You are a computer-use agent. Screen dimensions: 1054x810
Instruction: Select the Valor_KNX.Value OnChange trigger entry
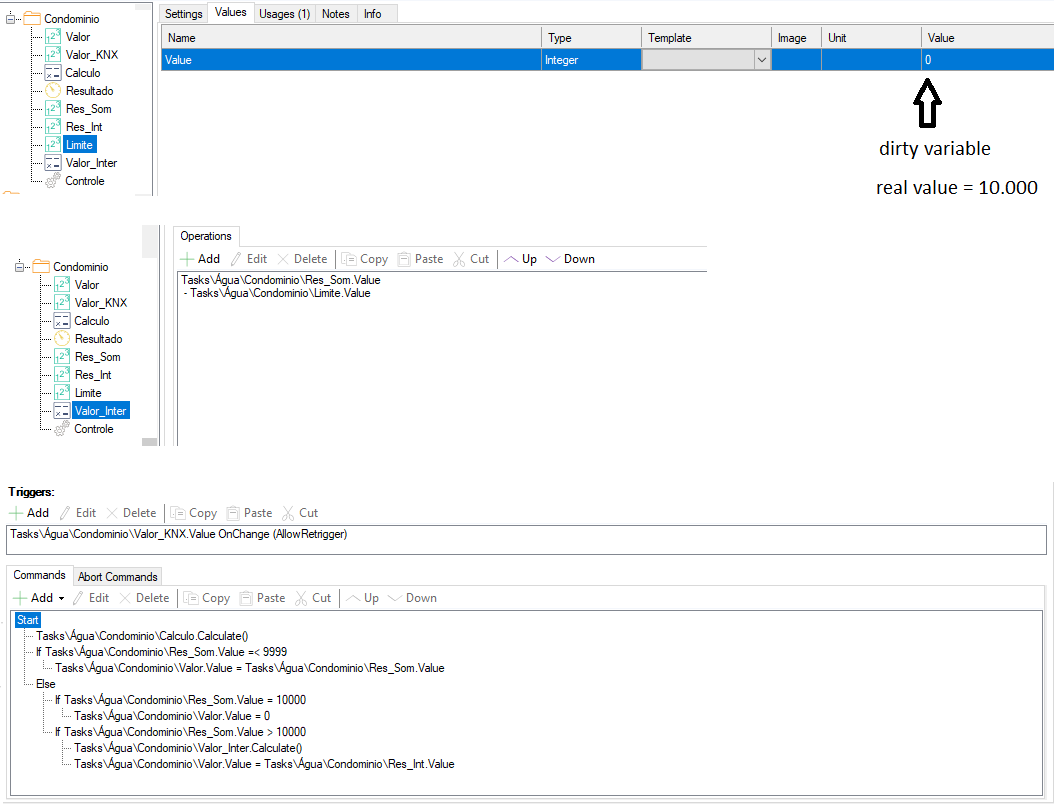coord(179,535)
